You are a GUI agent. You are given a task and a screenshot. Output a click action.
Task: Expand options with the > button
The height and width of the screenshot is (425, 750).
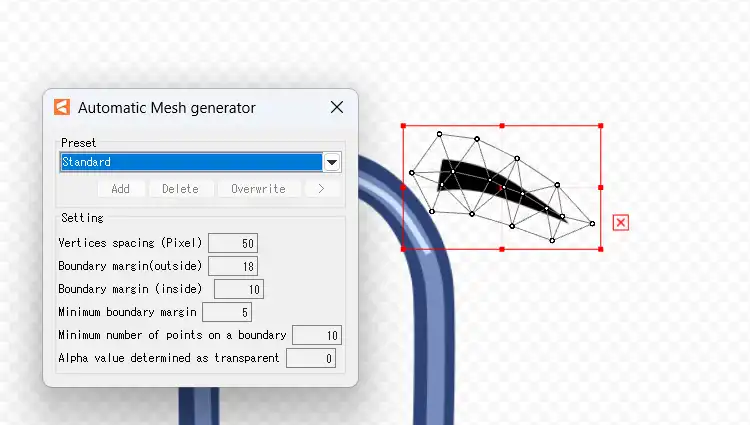[x=321, y=189]
